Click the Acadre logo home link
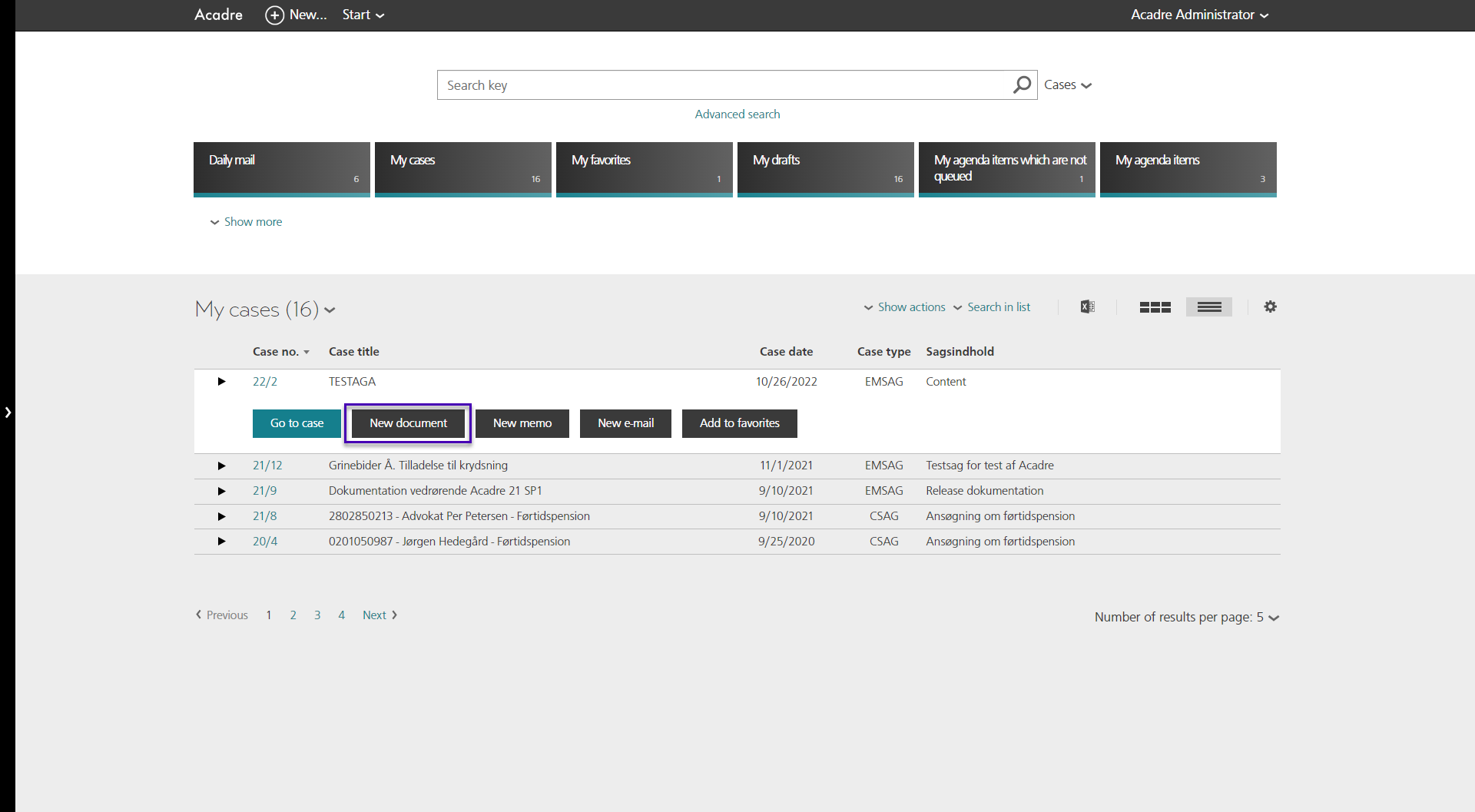This screenshot has height=812, width=1475. click(x=218, y=15)
